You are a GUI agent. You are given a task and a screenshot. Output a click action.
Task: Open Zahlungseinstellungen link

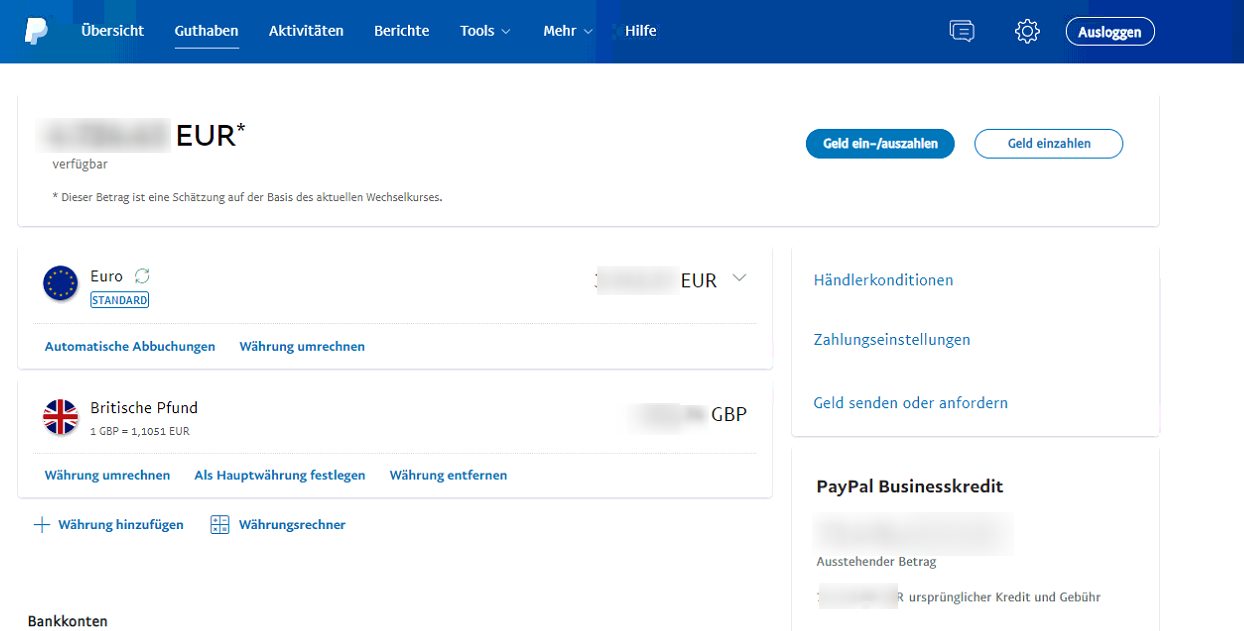[892, 340]
